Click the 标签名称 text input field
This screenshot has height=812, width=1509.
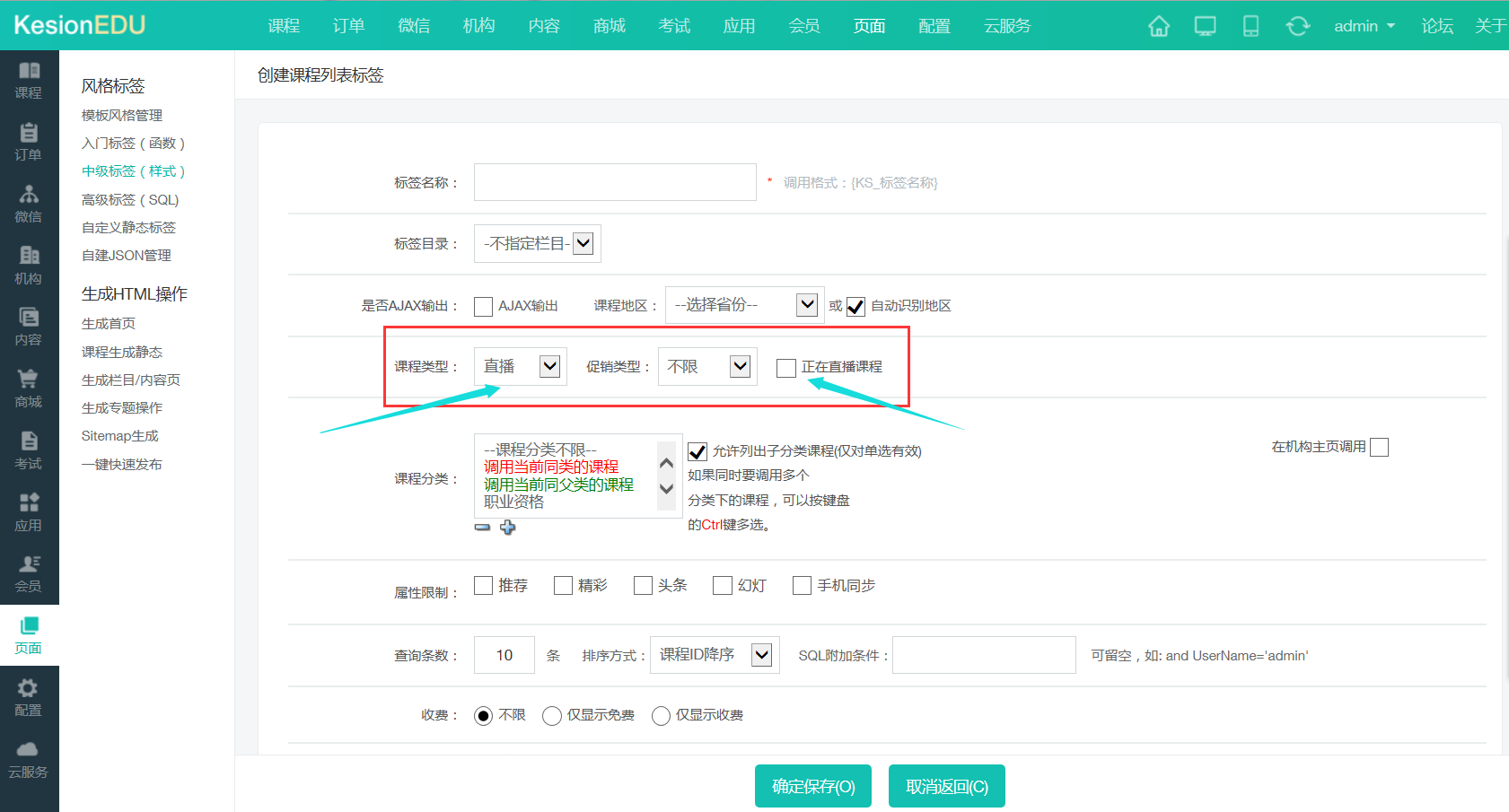pyautogui.click(x=615, y=182)
